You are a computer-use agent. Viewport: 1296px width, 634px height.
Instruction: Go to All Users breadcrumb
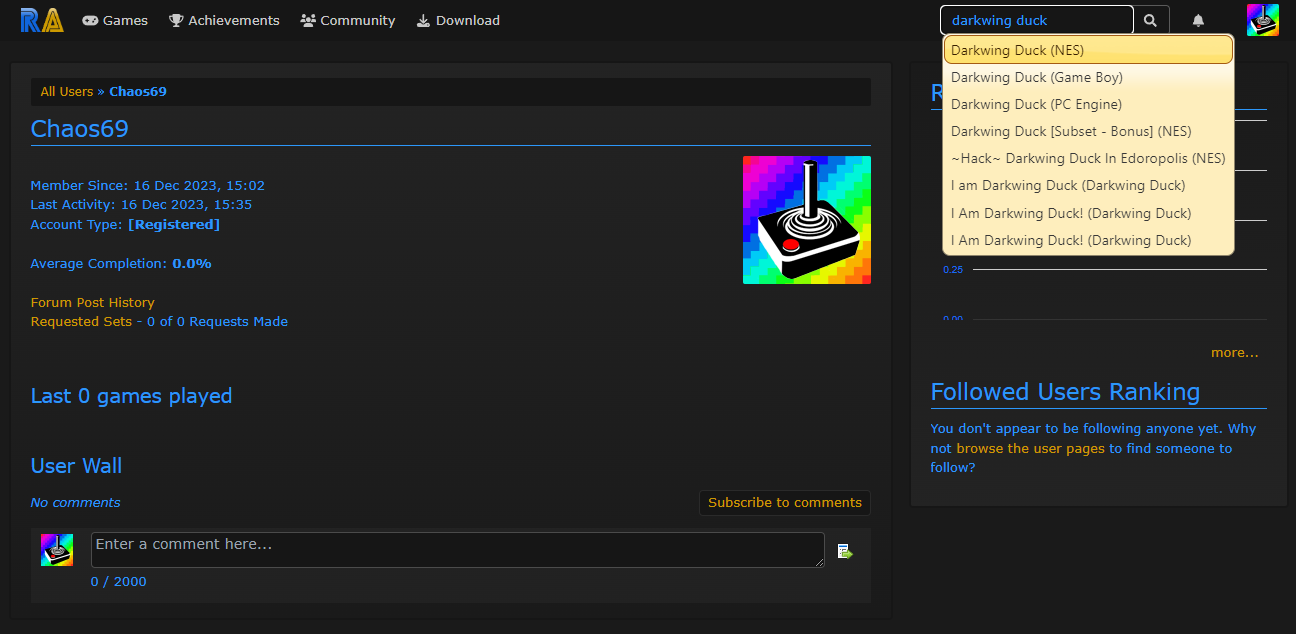coord(67,91)
